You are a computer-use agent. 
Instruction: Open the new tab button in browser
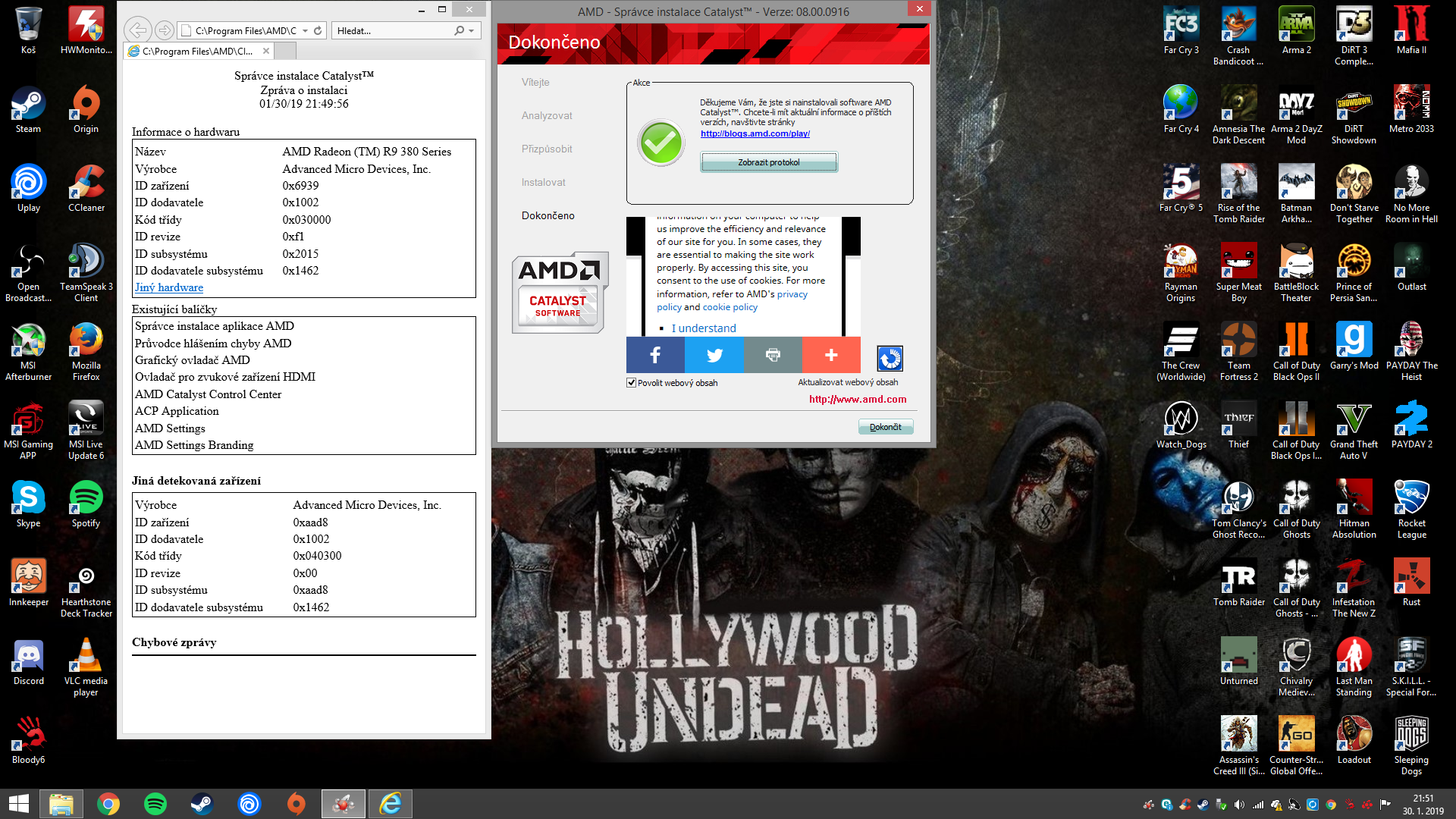tap(285, 51)
